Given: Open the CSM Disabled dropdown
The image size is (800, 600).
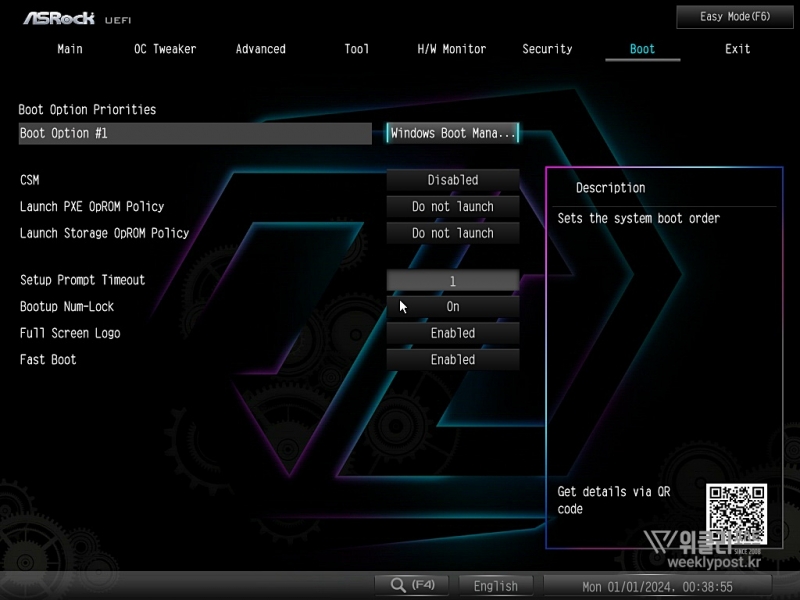Looking at the screenshot, I should (453, 180).
